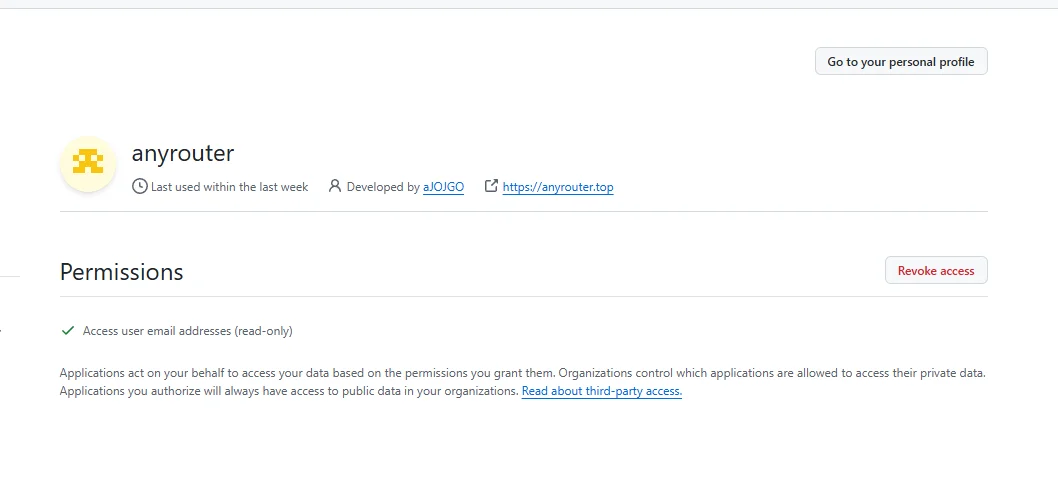
Task: Click Applications you authorize will always sentence
Action: pos(290,392)
